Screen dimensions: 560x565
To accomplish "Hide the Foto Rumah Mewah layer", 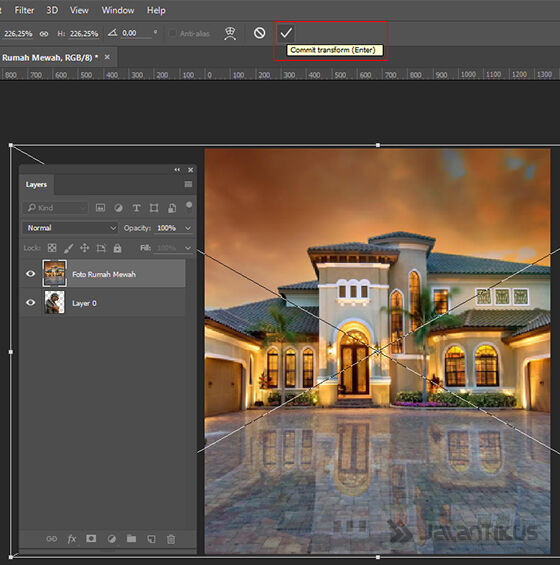I will point(31,274).
